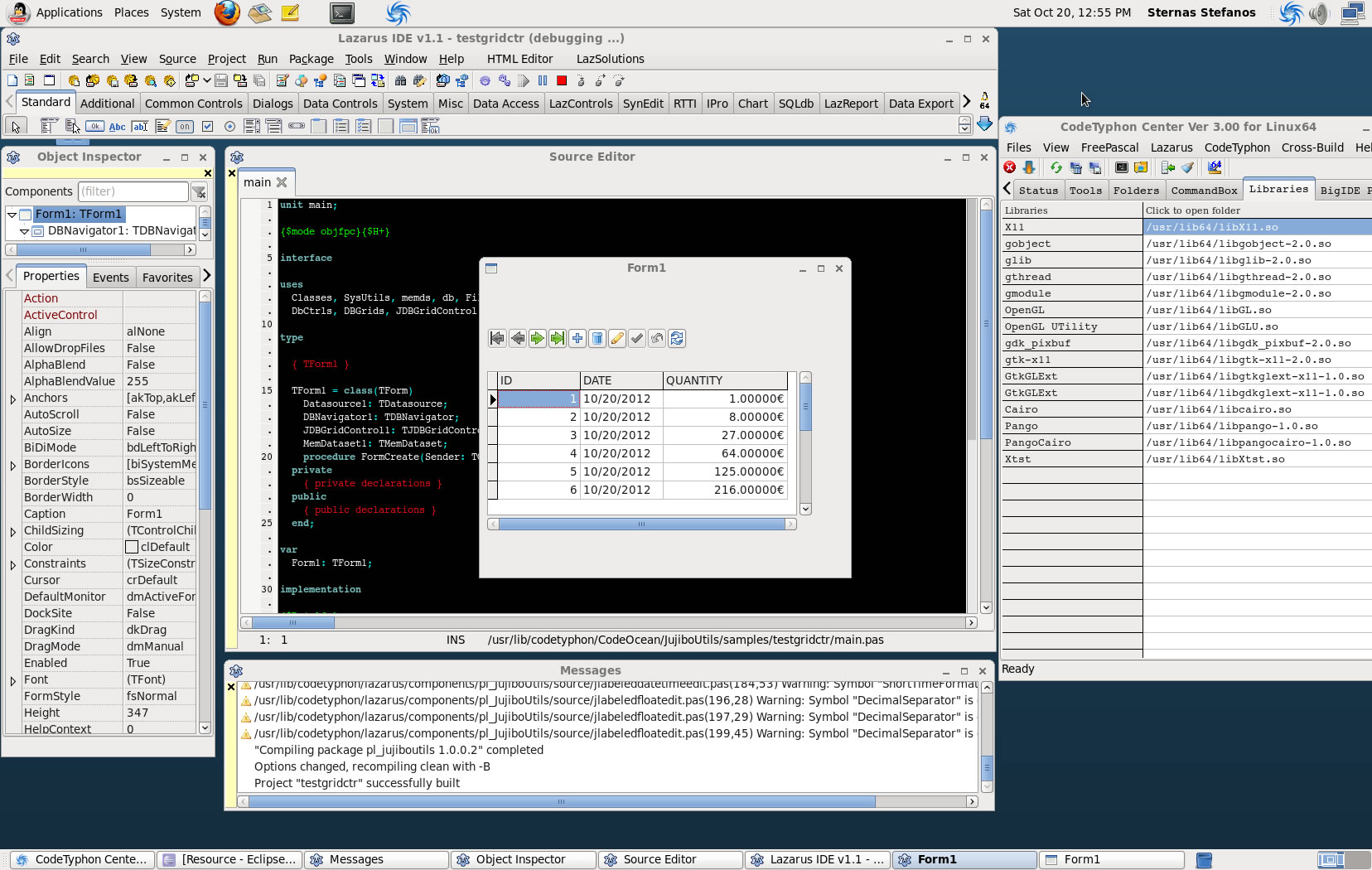Click the X11 library button in CodeTyphon Center

(x=1071, y=227)
